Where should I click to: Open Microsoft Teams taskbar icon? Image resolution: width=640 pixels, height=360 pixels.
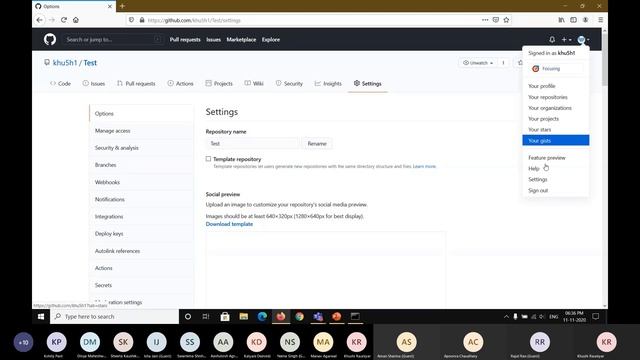(x=318, y=316)
